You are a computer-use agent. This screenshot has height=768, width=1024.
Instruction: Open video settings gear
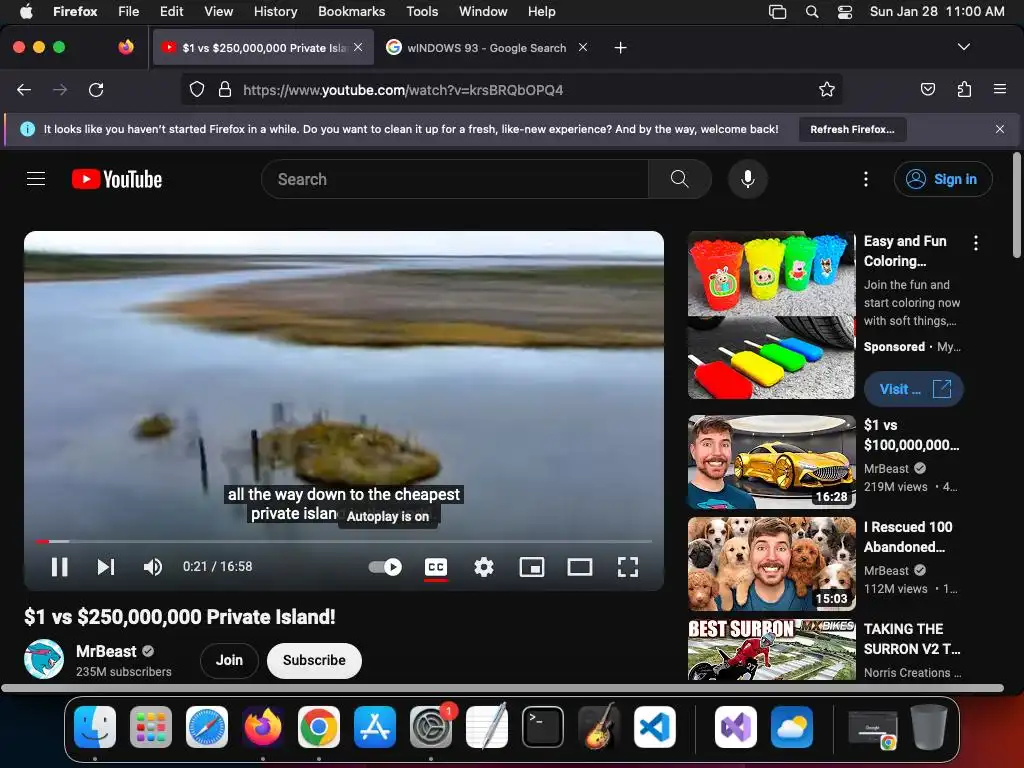point(483,567)
